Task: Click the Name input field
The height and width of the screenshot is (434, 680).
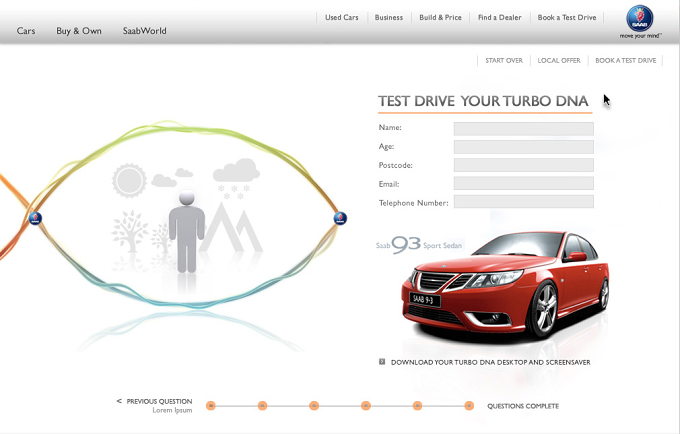Action: point(524,128)
